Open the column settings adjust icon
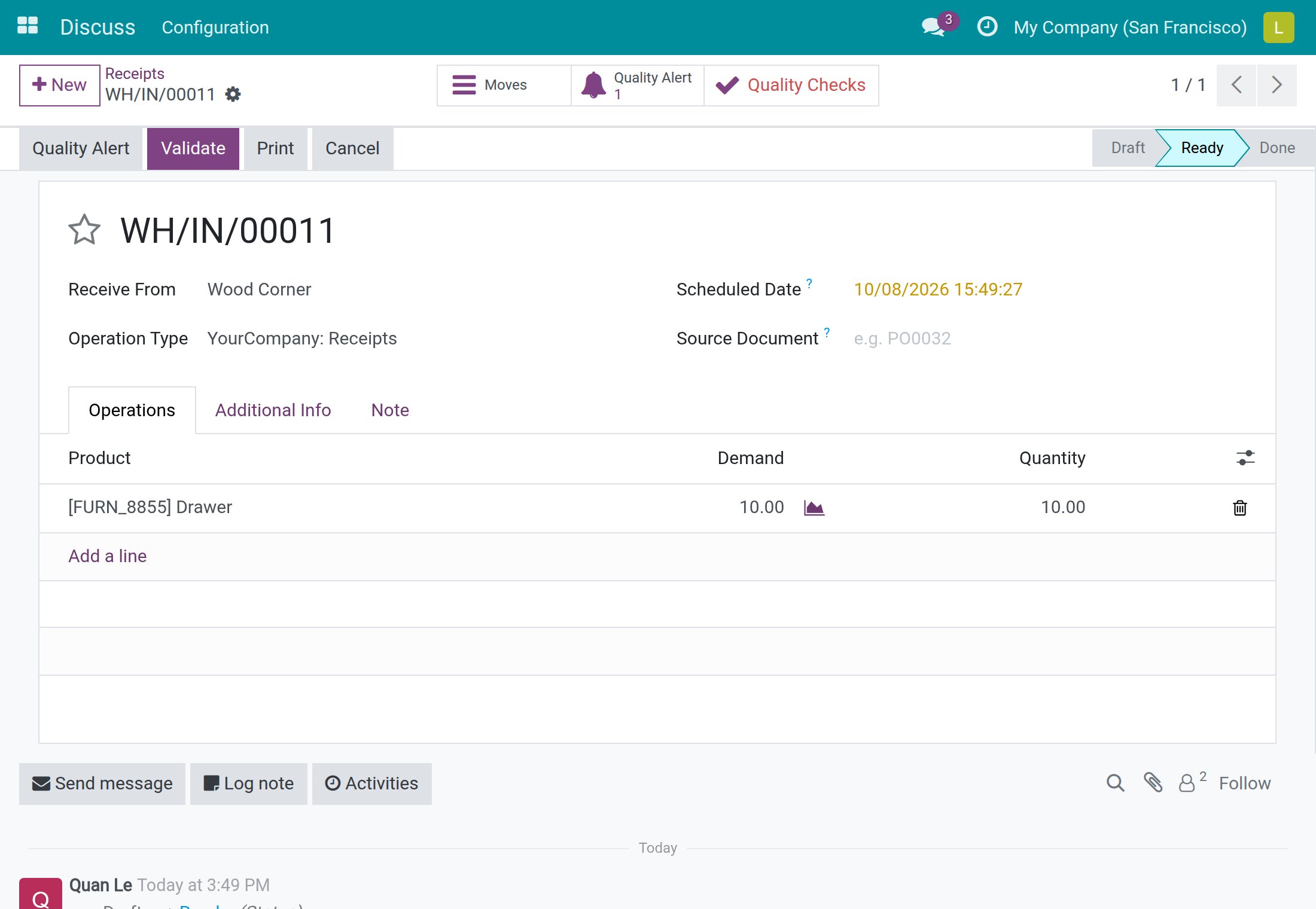Image resolution: width=1316 pixels, height=909 pixels. (x=1245, y=458)
